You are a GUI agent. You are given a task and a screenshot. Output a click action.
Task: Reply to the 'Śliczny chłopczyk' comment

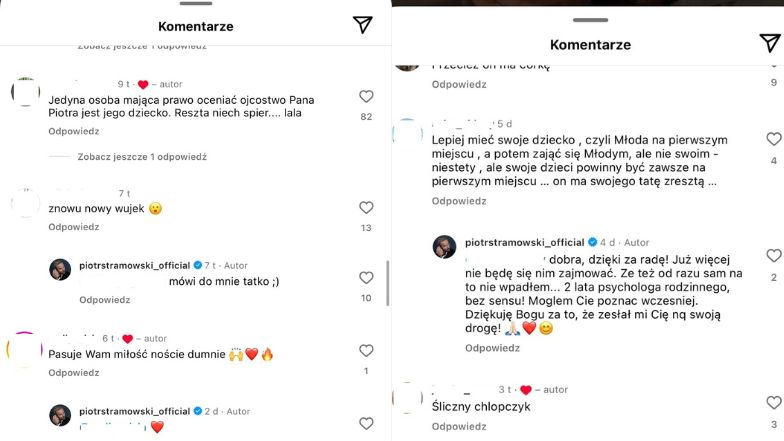(457, 426)
